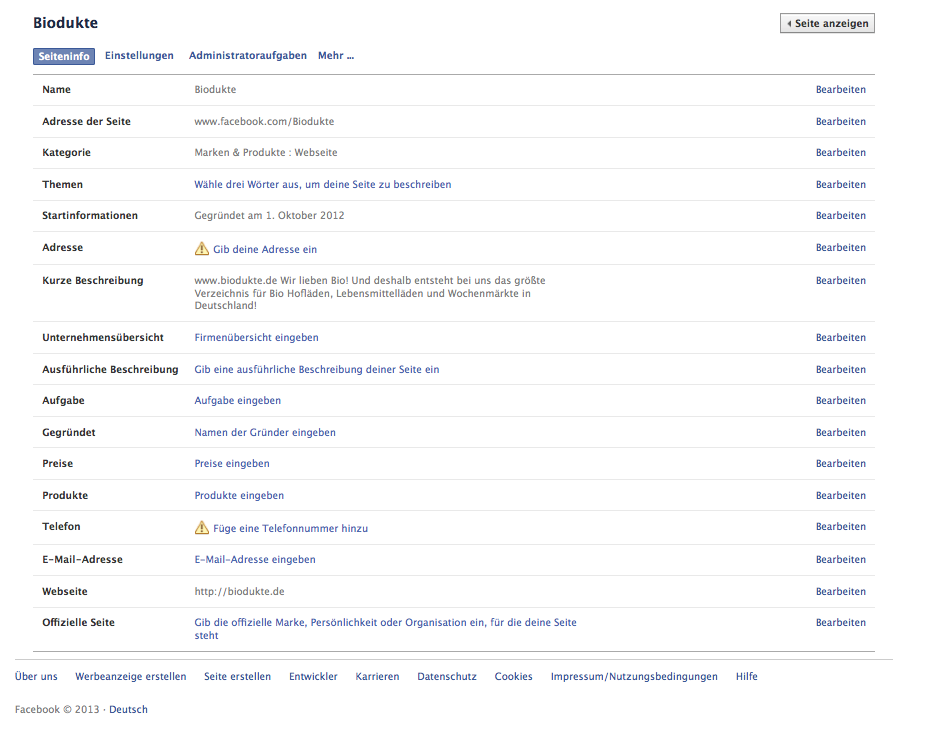Viewport: 943px width, 745px height.
Task: Click Bearbeiten in the Themen row
Action: point(840,185)
